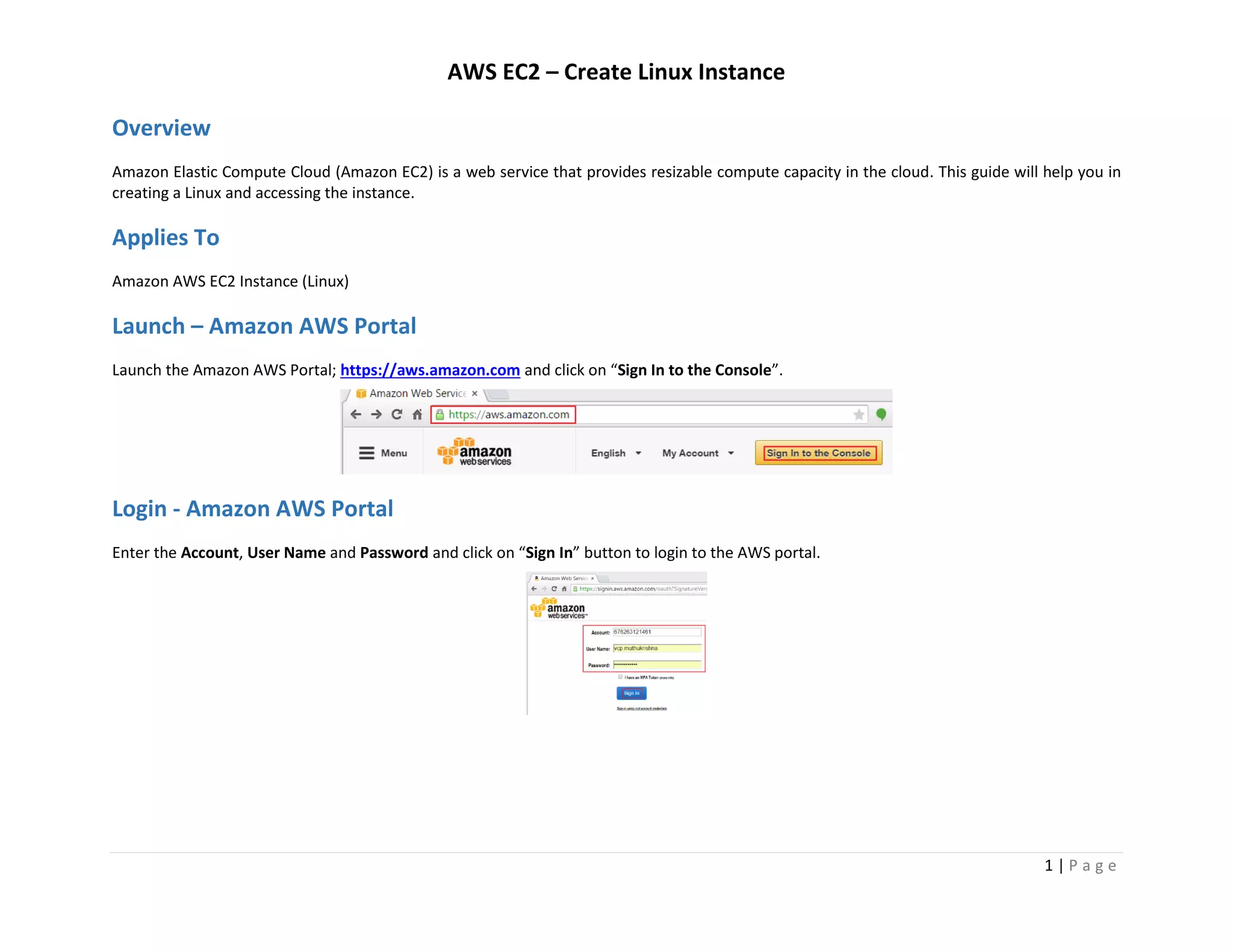Image resolution: width=1233 pixels, height=952 pixels.
Task: Click the text Amazon AWS EC2 Instance (Linux)
Action: tap(231, 282)
